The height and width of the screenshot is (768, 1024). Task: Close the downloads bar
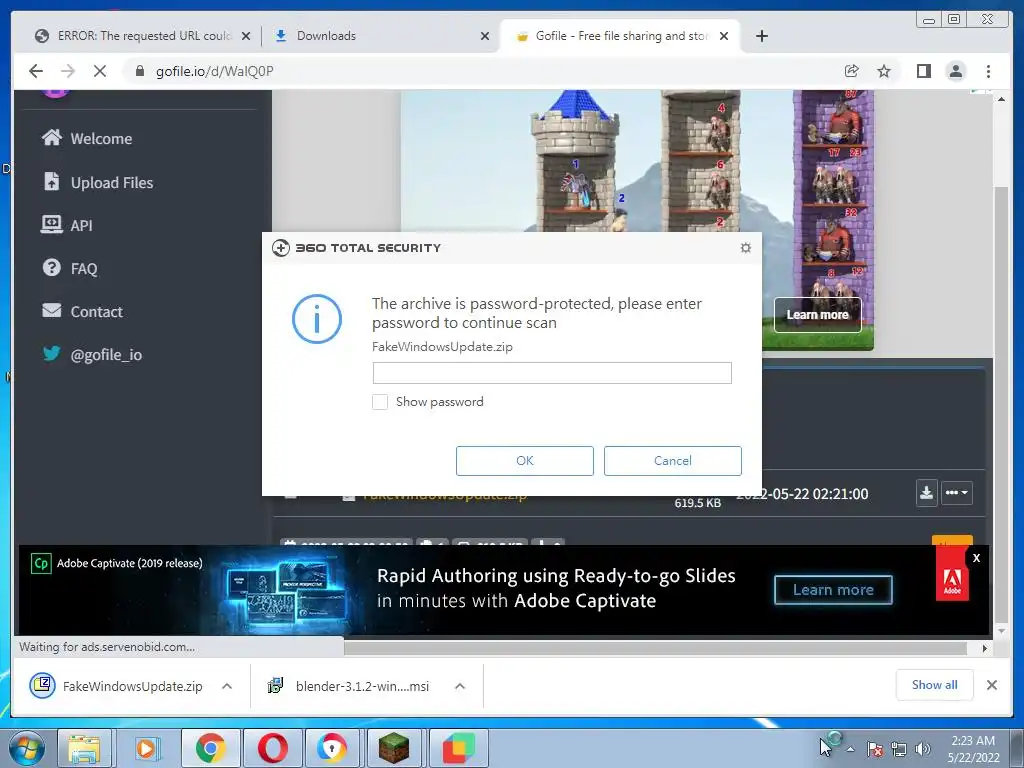pos(991,684)
